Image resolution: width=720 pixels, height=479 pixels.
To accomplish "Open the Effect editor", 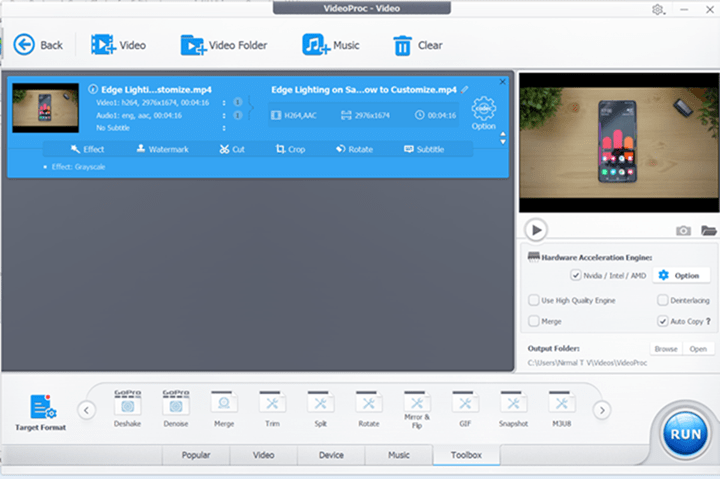I will click(x=87, y=149).
